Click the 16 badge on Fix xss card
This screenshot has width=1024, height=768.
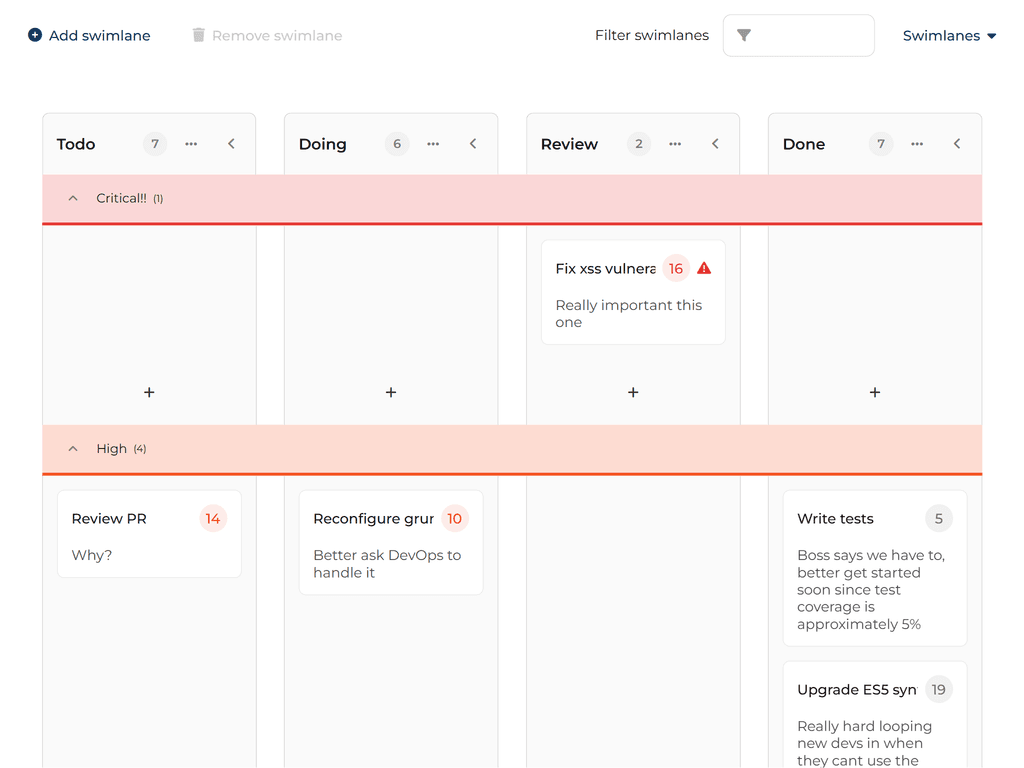(676, 268)
